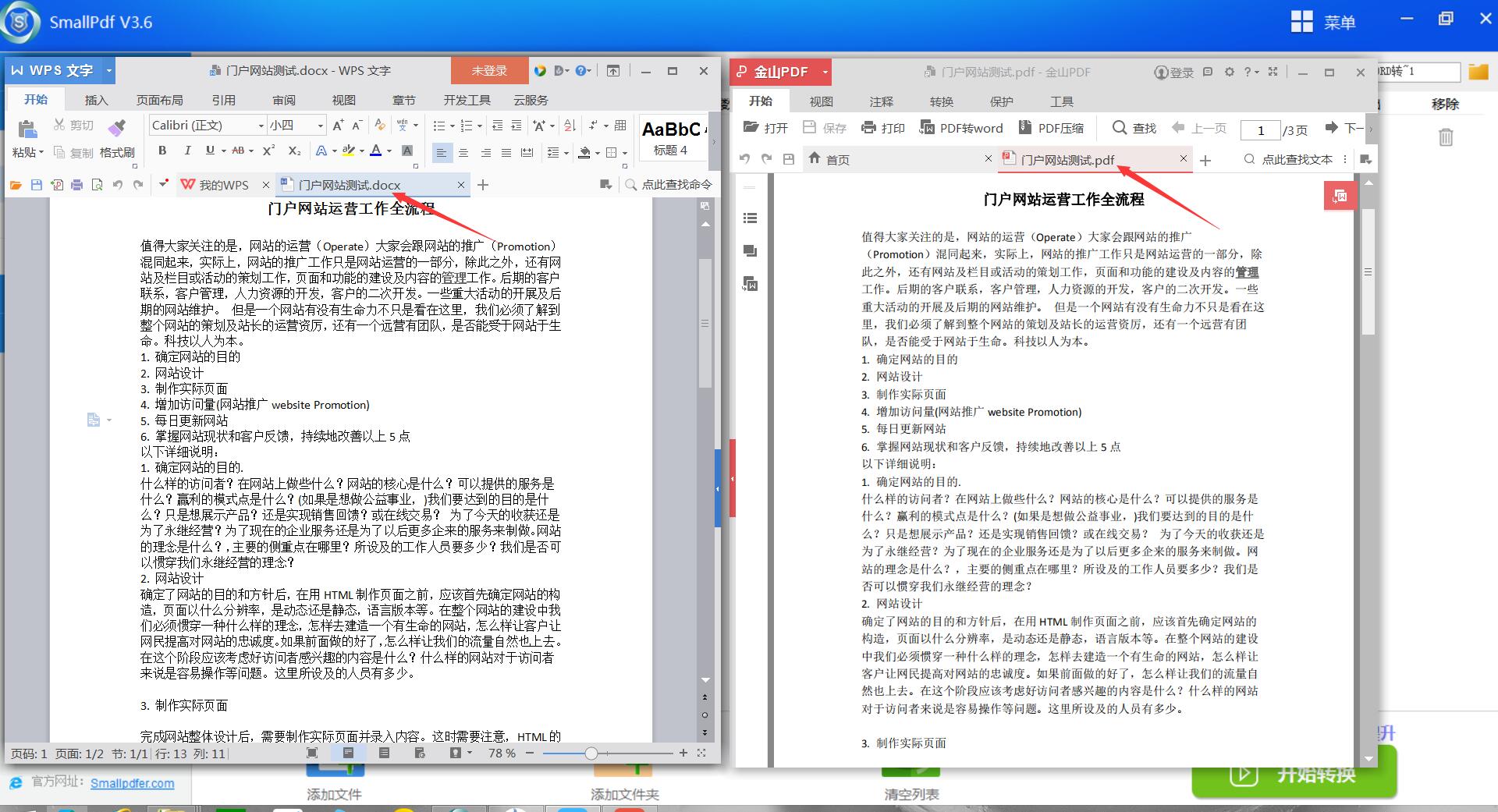Click the settings gear in 金山PDF title bar

[1229, 72]
